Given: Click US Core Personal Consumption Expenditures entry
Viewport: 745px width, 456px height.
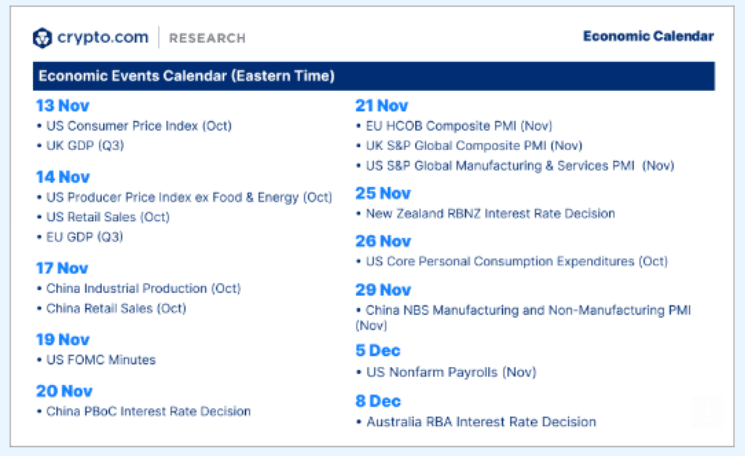Looking at the screenshot, I should [x=516, y=261].
